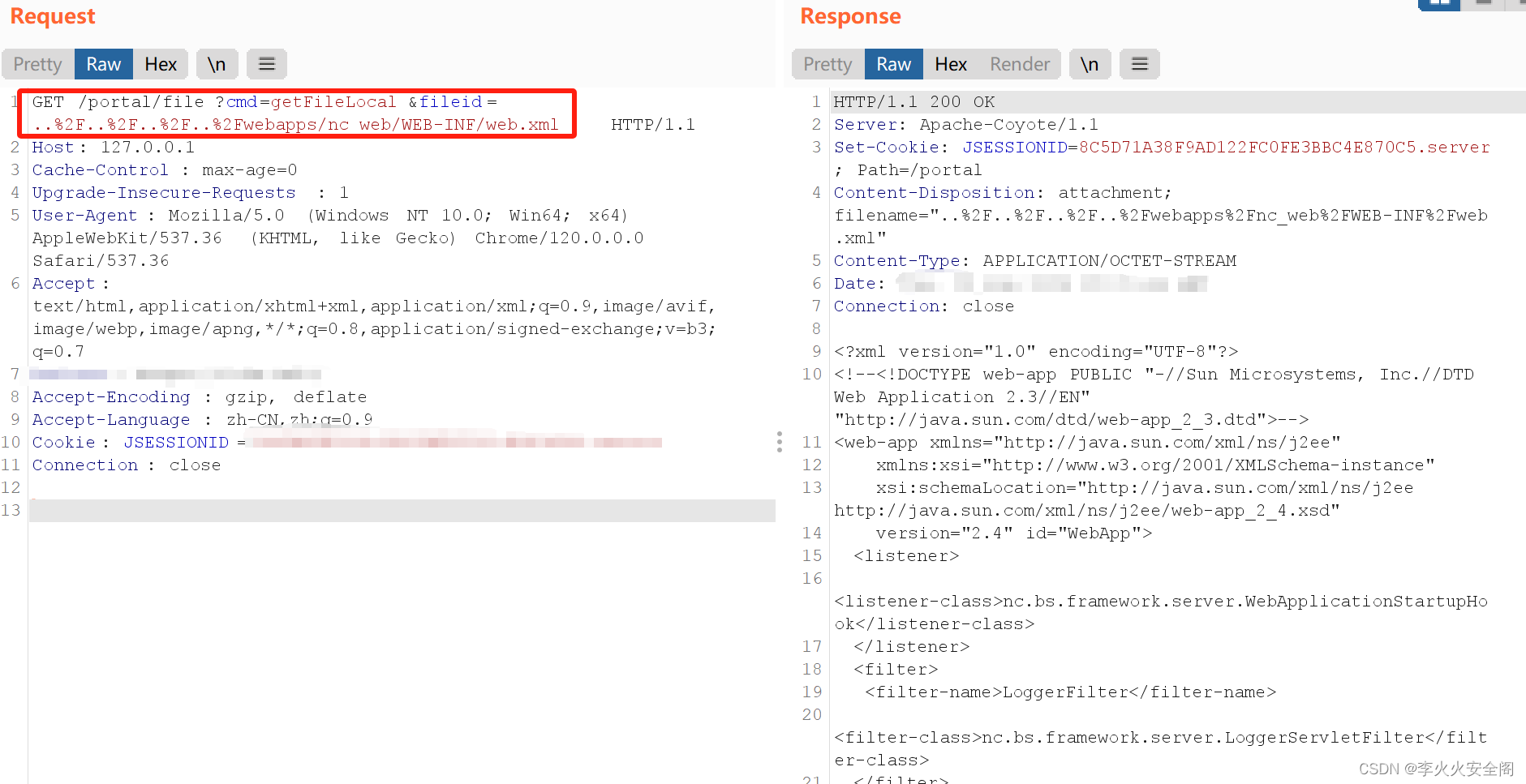Click the HTTP/1.1 200 OK status line
This screenshot has height=784, width=1526.
pyautogui.click(x=914, y=102)
